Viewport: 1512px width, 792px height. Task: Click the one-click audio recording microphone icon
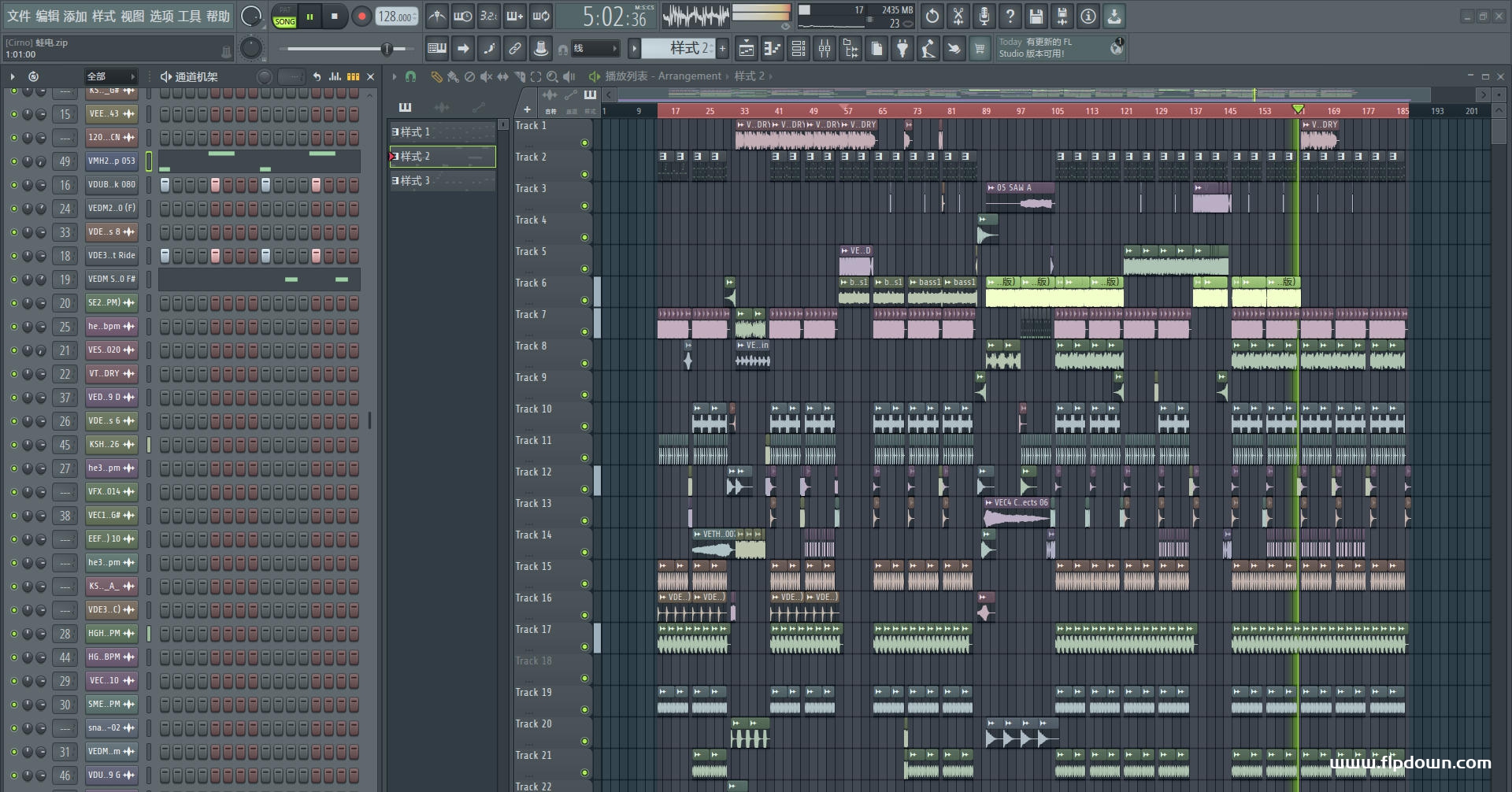coord(984,16)
